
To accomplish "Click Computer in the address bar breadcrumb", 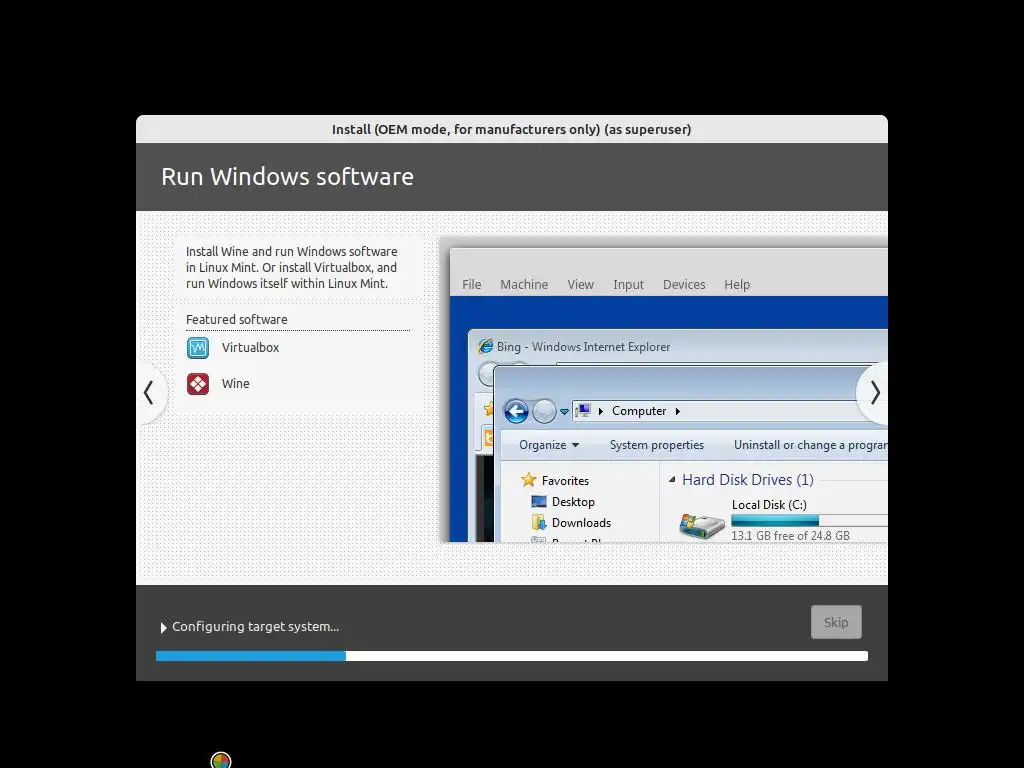I will pyautogui.click(x=639, y=411).
